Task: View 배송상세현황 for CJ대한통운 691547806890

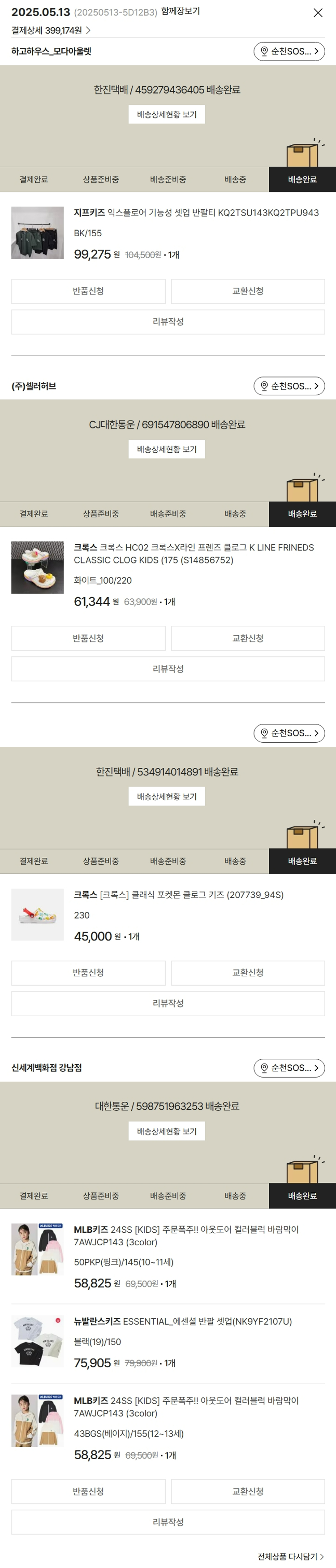Action: (167, 449)
